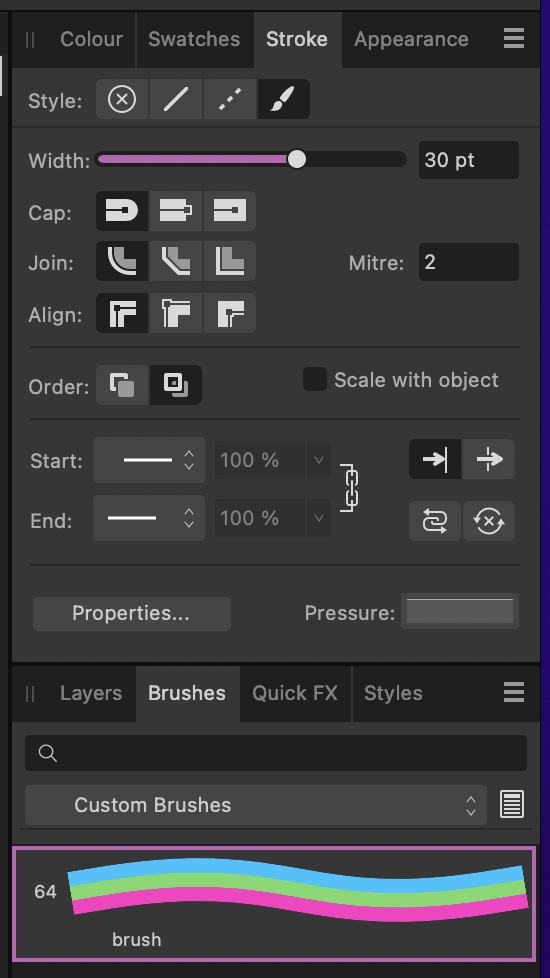Open the End arrowhead style dropdown

pos(149,518)
